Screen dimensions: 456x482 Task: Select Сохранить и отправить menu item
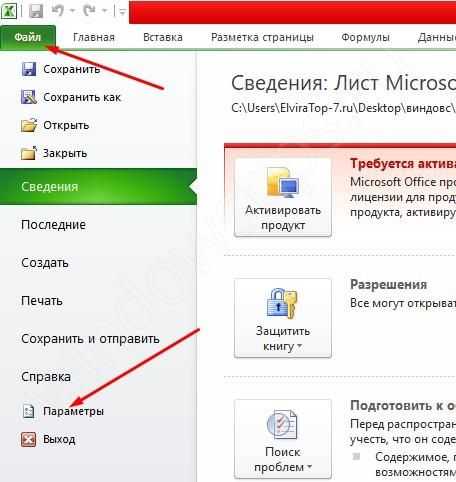90,339
